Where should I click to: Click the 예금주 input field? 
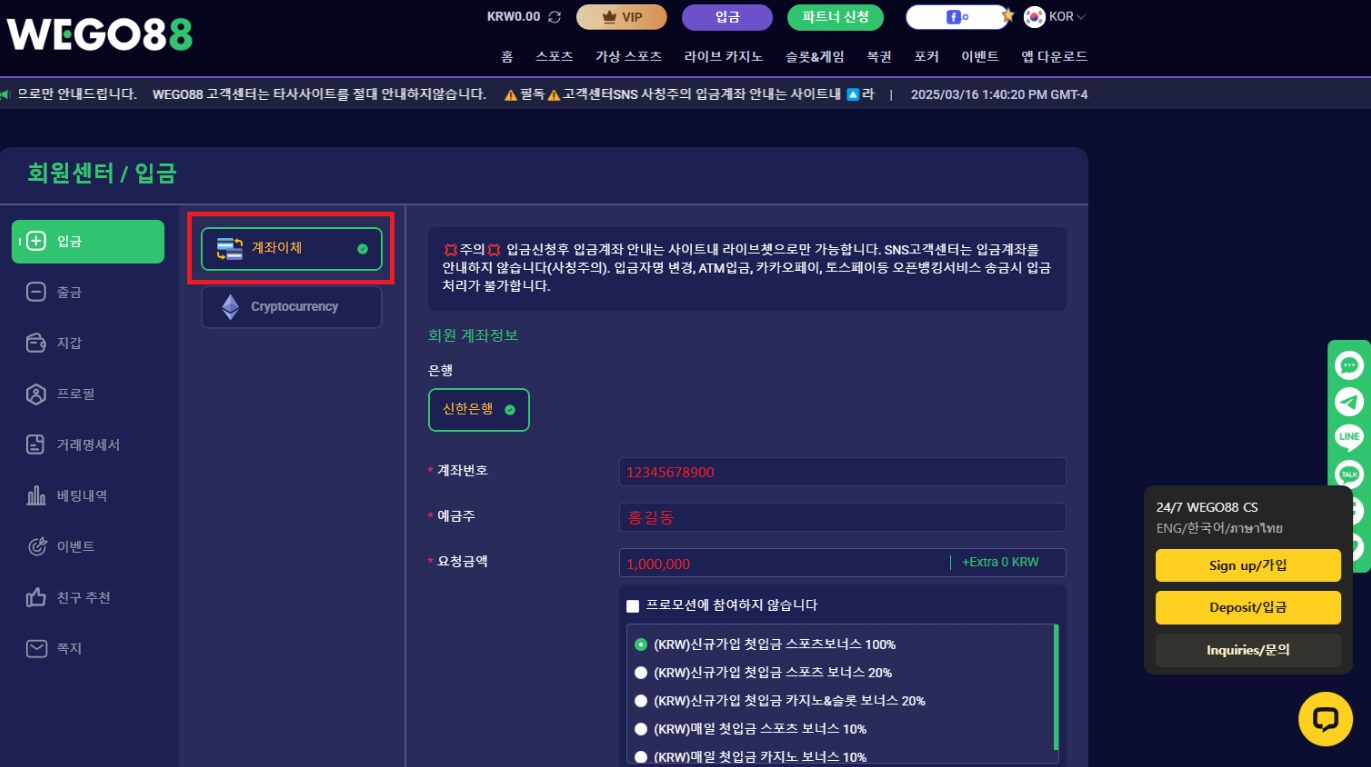click(842, 518)
